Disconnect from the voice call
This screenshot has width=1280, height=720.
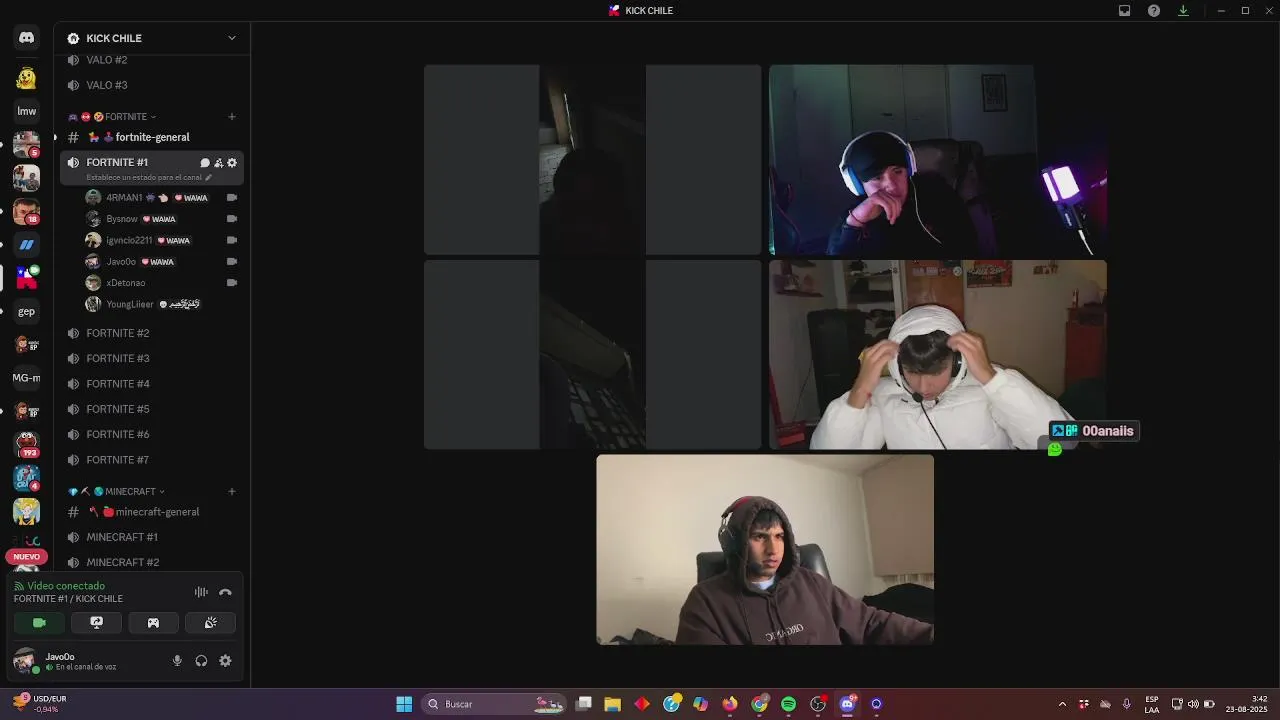(225, 592)
